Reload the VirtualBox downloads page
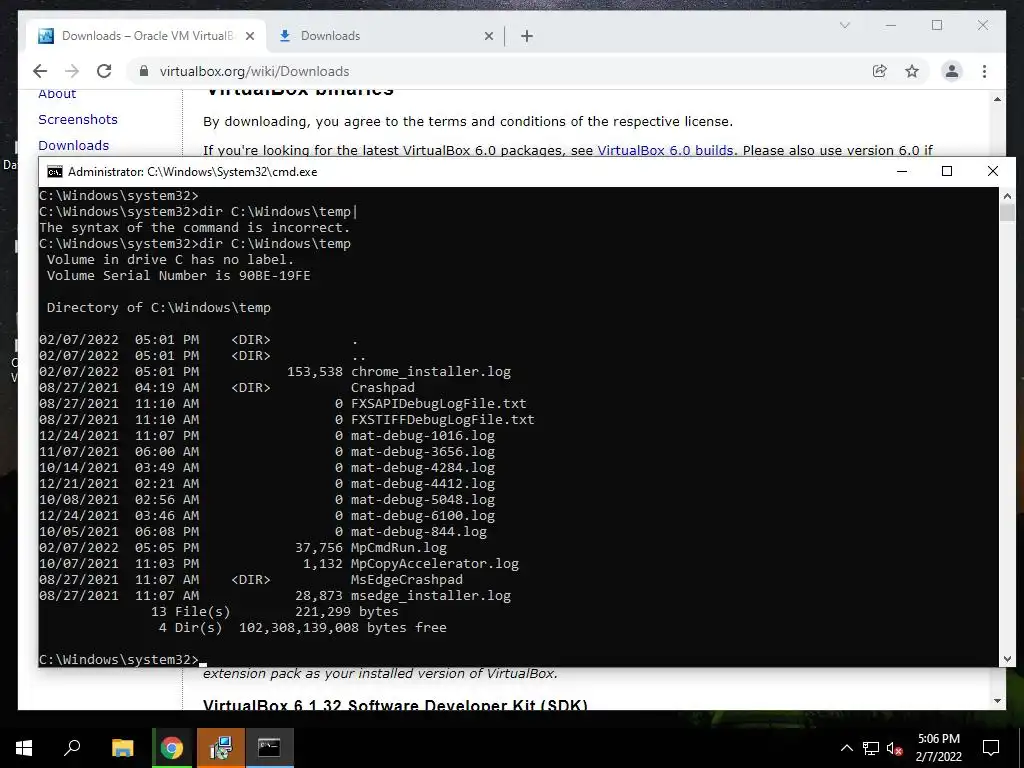 pos(104,71)
